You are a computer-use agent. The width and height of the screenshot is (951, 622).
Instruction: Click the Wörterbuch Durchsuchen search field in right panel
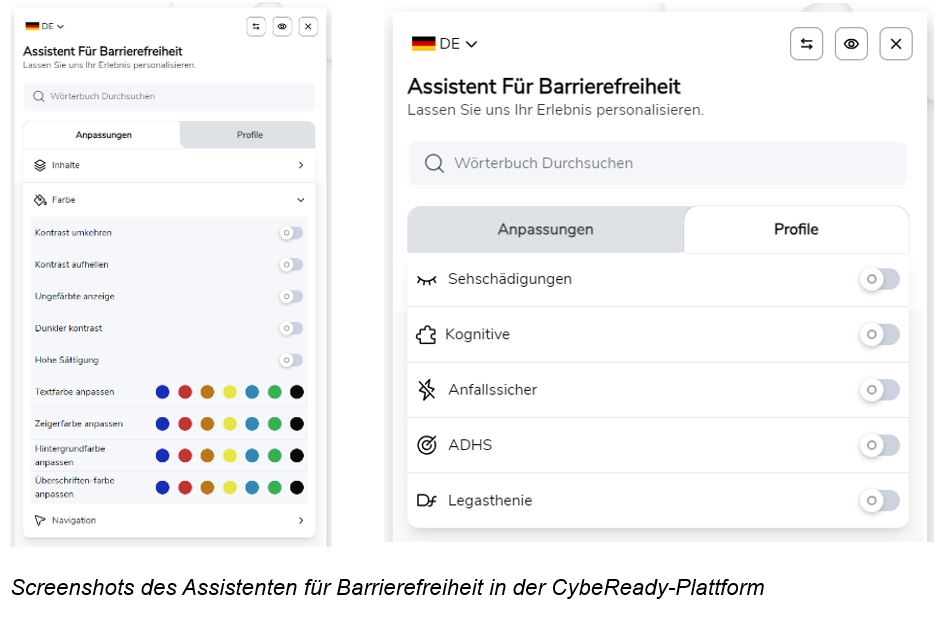(x=657, y=163)
